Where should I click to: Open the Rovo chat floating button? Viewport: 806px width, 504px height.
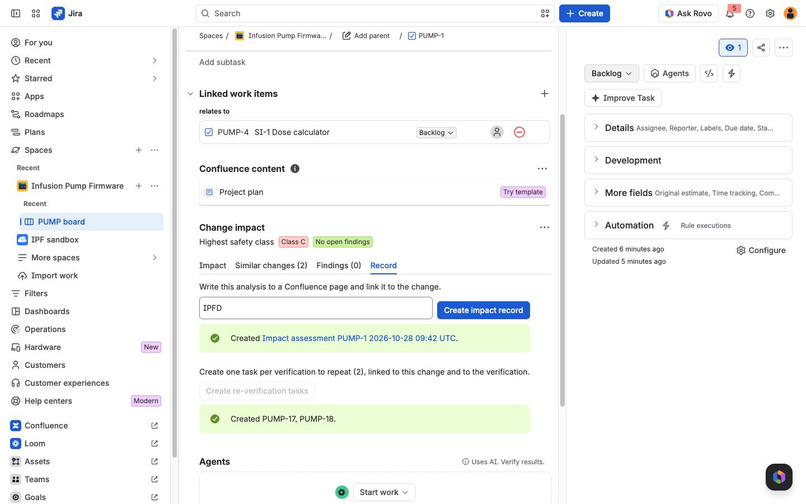click(779, 477)
